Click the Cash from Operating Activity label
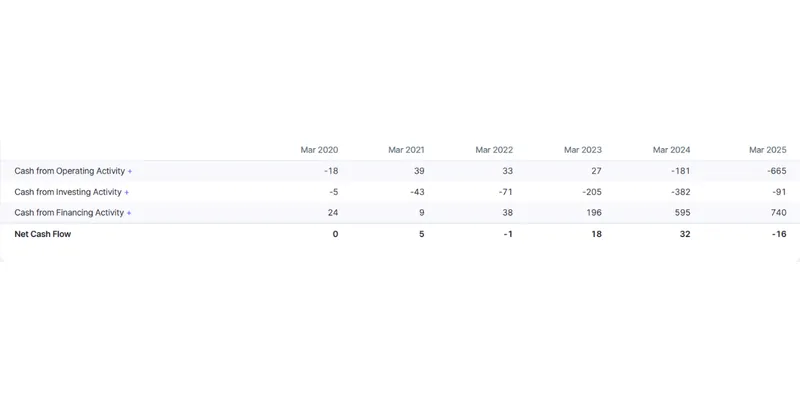The image size is (800, 400). pyautogui.click(x=69, y=171)
